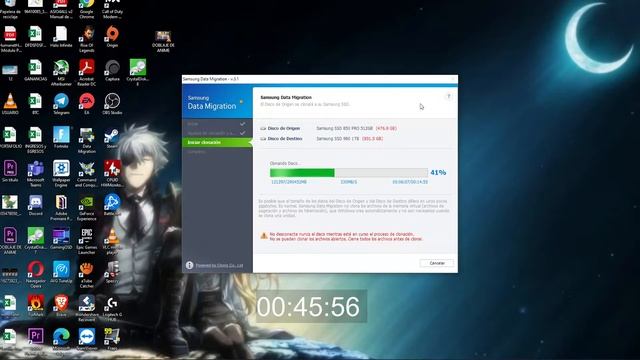
Task: Click the 'Disco de Origen' label
Action: pos(284,128)
